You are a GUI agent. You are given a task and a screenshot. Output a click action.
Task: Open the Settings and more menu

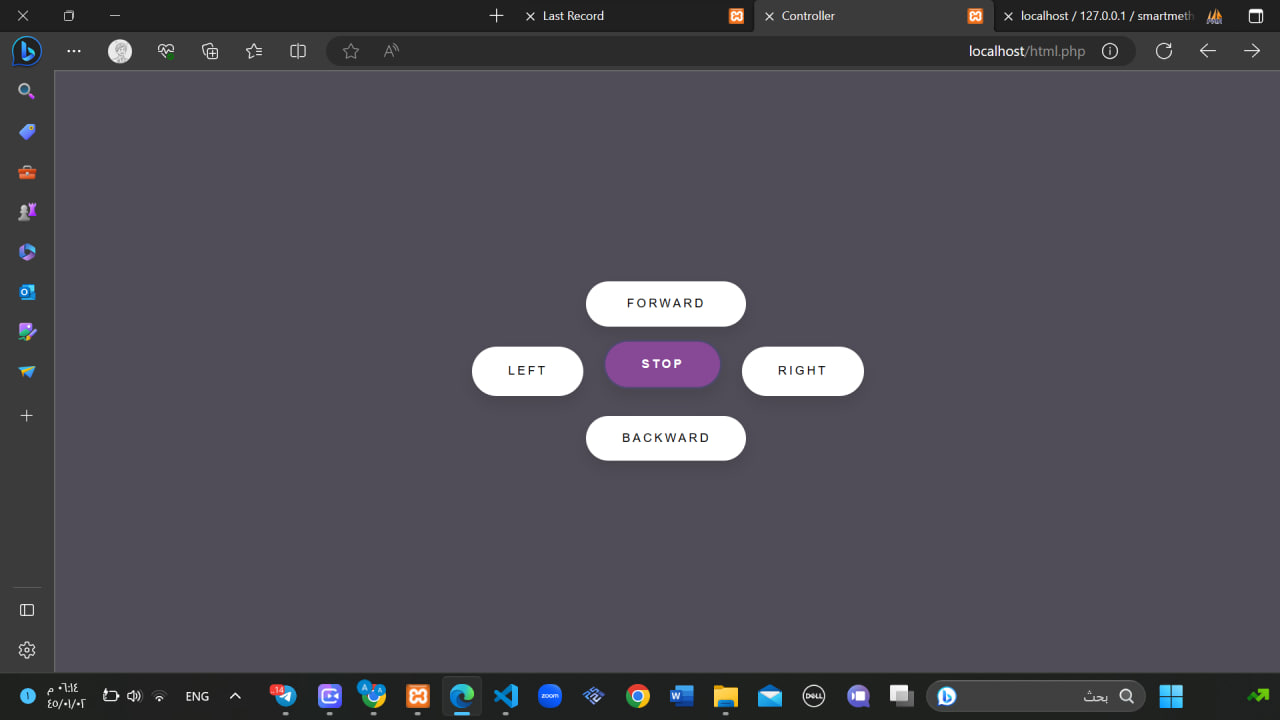pos(73,51)
